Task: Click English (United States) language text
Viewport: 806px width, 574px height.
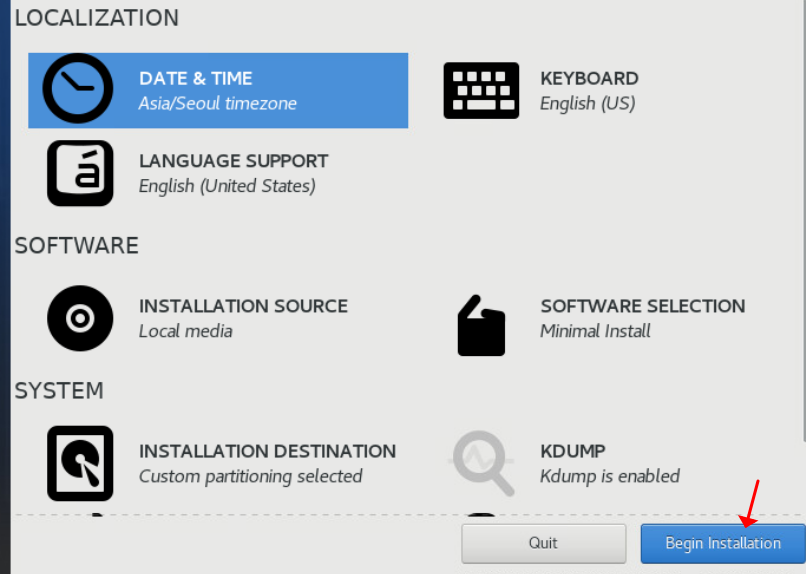Action: (x=227, y=186)
